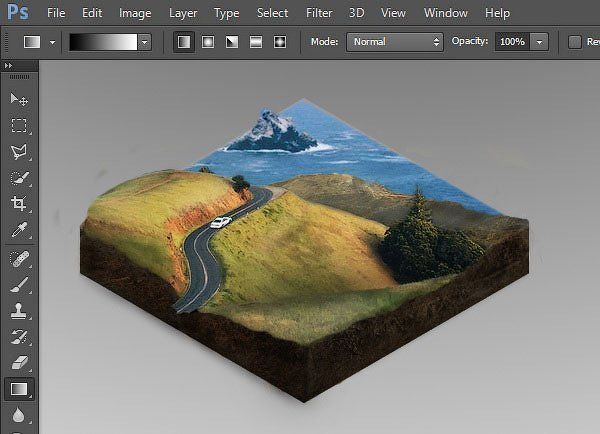Click the snowy mountain peak on canvas
The height and width of the screenshot is (434, 600).
pos(273,132)
